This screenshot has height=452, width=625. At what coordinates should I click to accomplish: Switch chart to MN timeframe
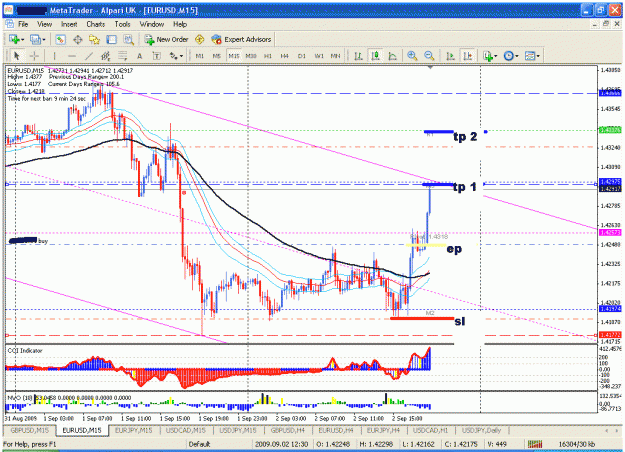pyautogui.click(x=336, y=56)
